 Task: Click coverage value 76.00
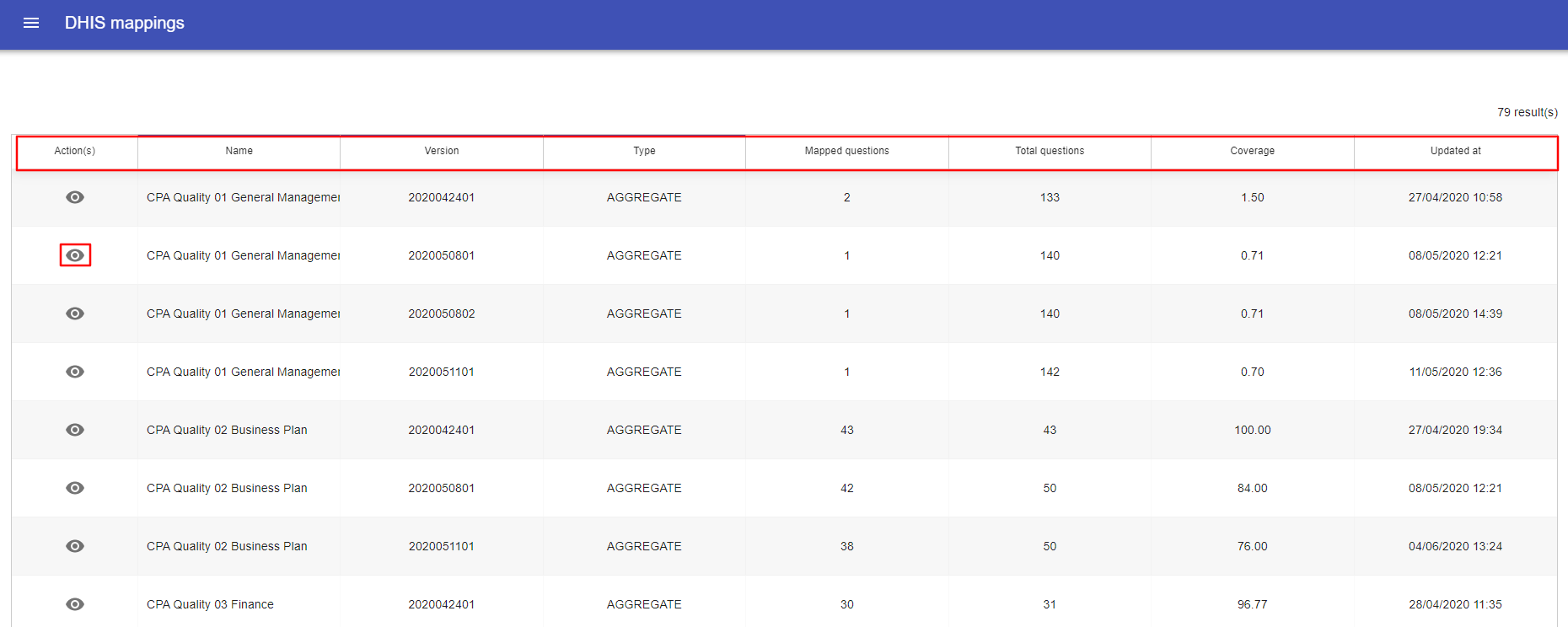tap(1253, 546)
